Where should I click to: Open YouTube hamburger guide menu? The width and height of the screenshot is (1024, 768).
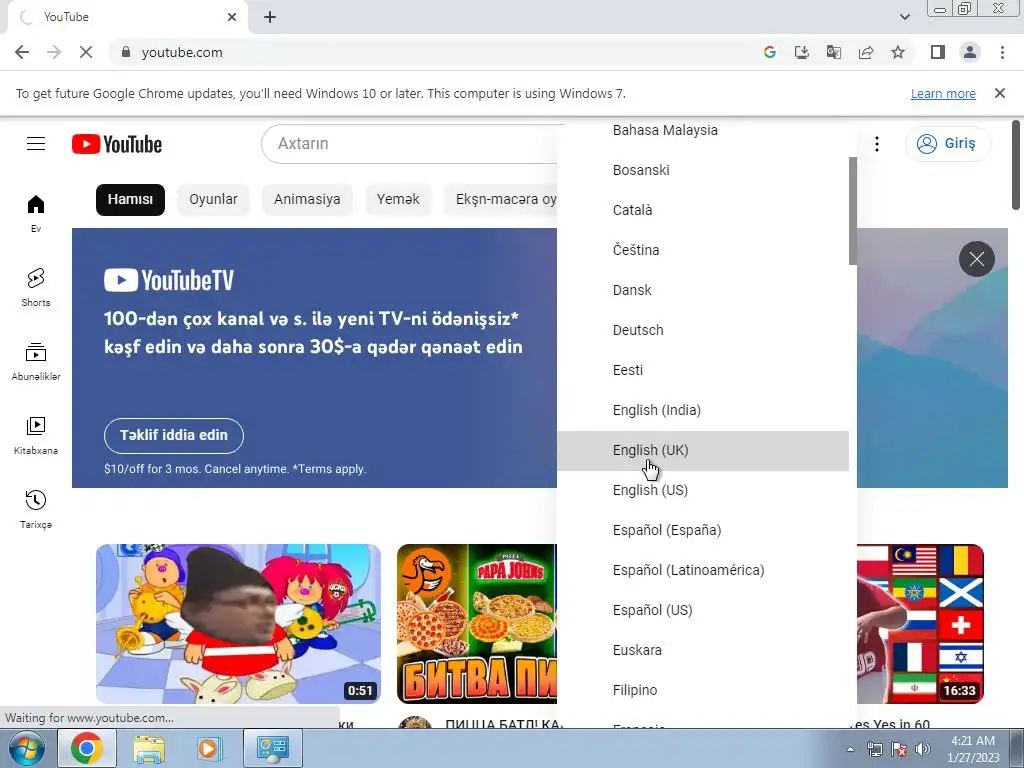click(x=36, y=144)
